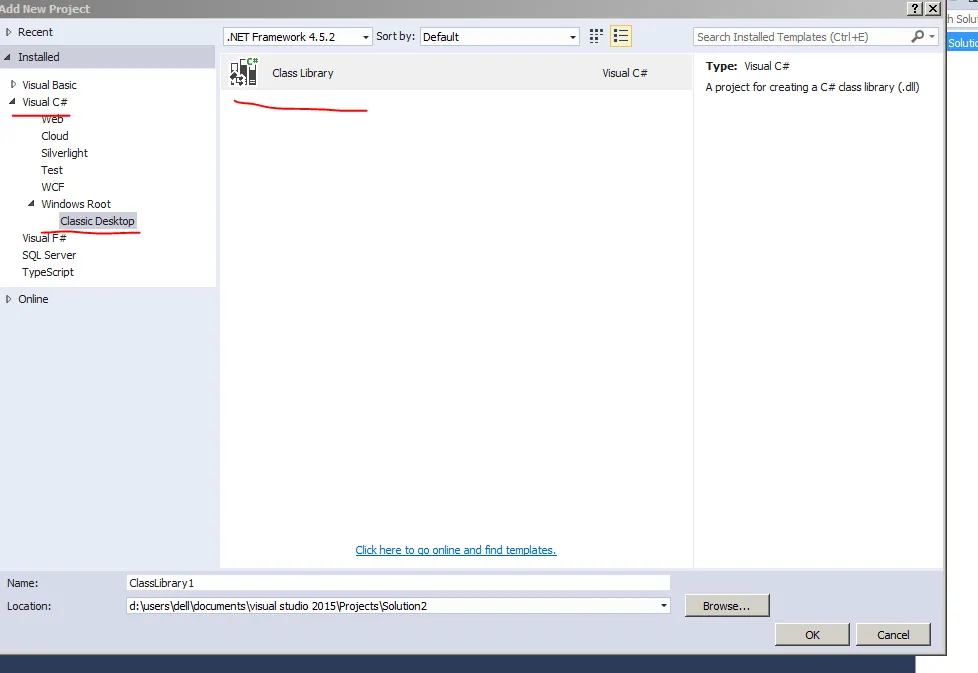Open the dialog help question mark button

click(915, 8)
